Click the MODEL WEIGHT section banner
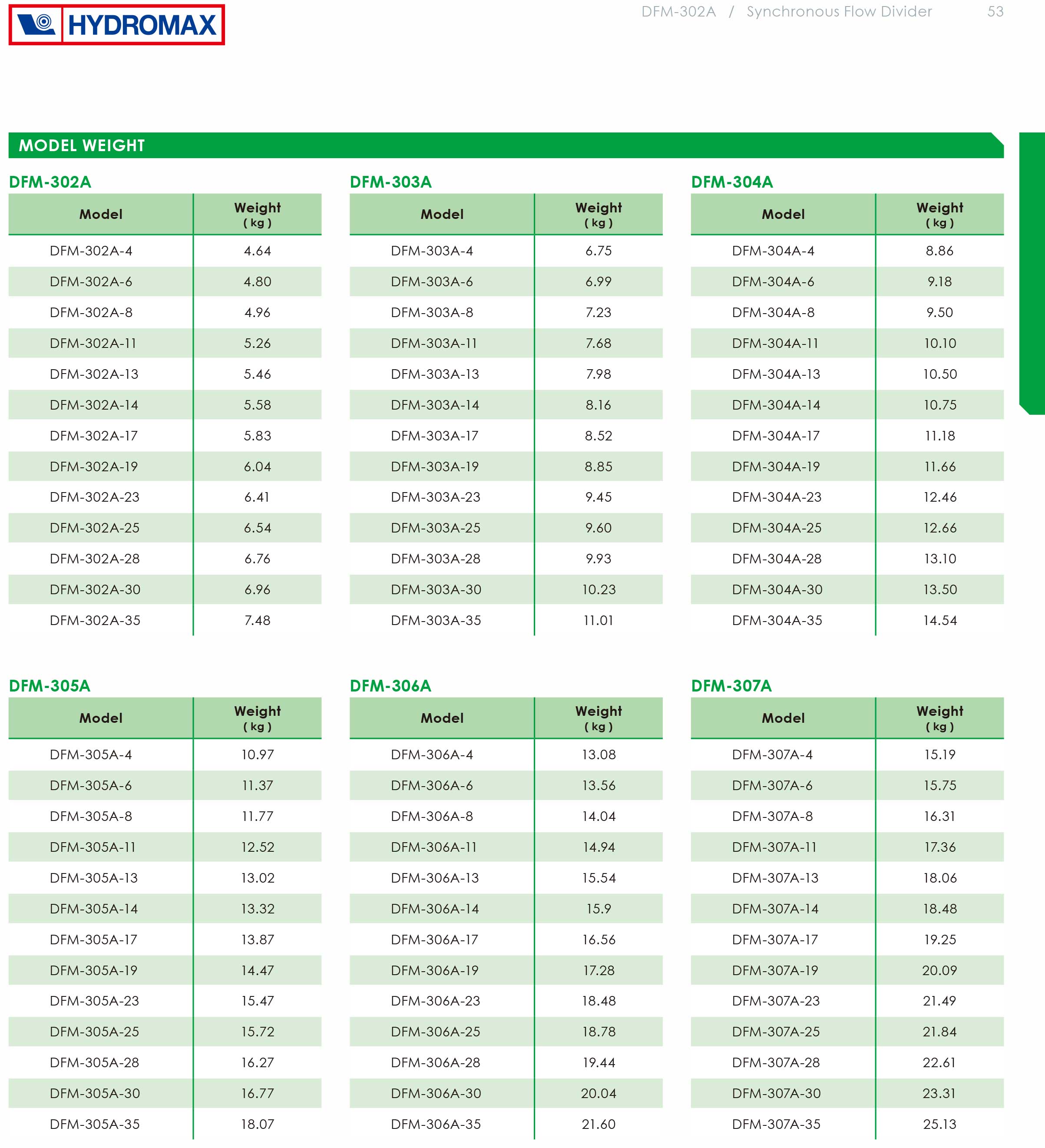Screen dimensions: 1045x1148 tap(506, 145)
